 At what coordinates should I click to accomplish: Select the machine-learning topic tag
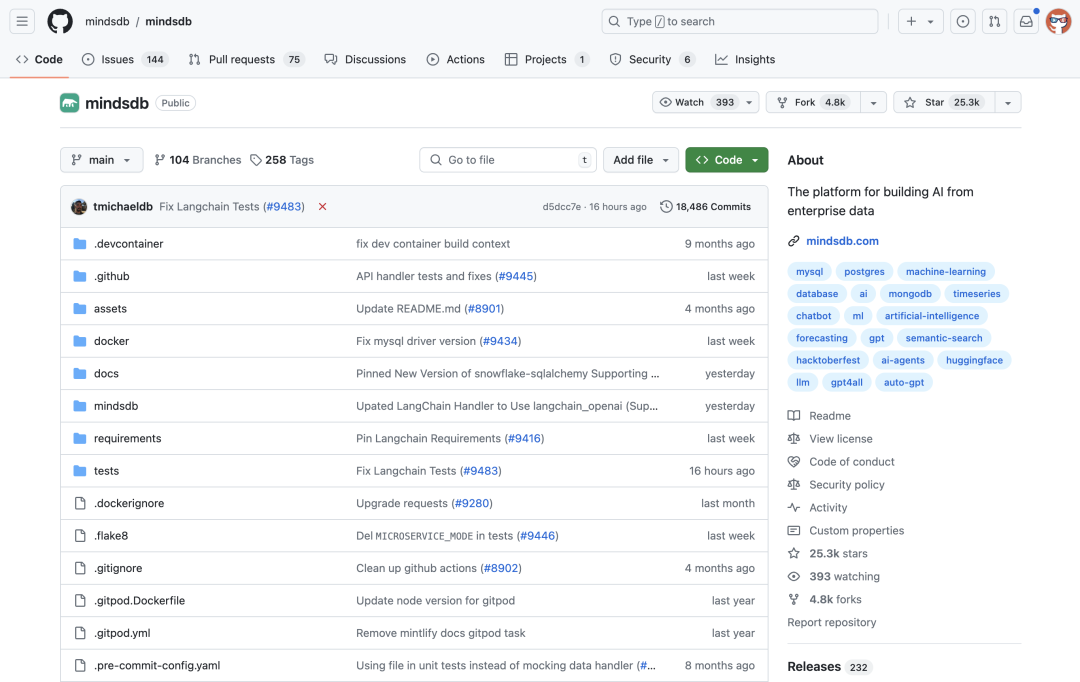pyautogui.click(x=945, y=272)
